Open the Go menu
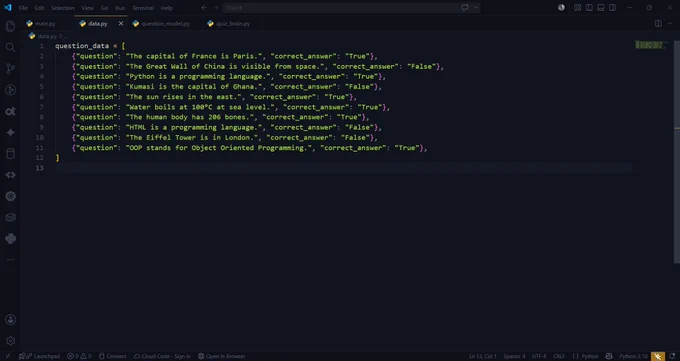 (104, 8)
